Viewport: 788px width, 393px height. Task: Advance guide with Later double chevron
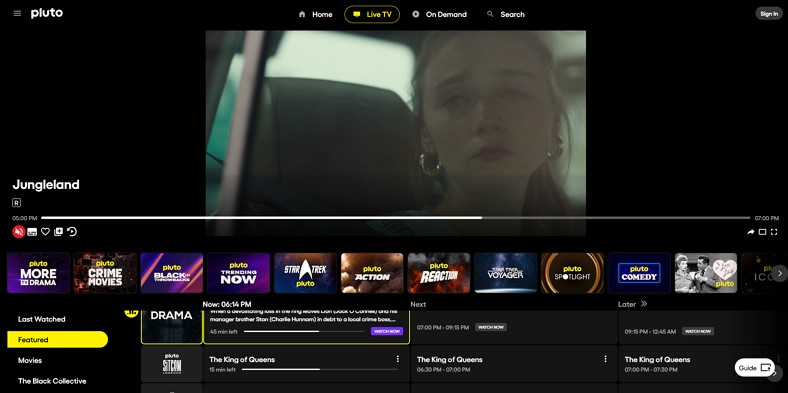[644, 304]
